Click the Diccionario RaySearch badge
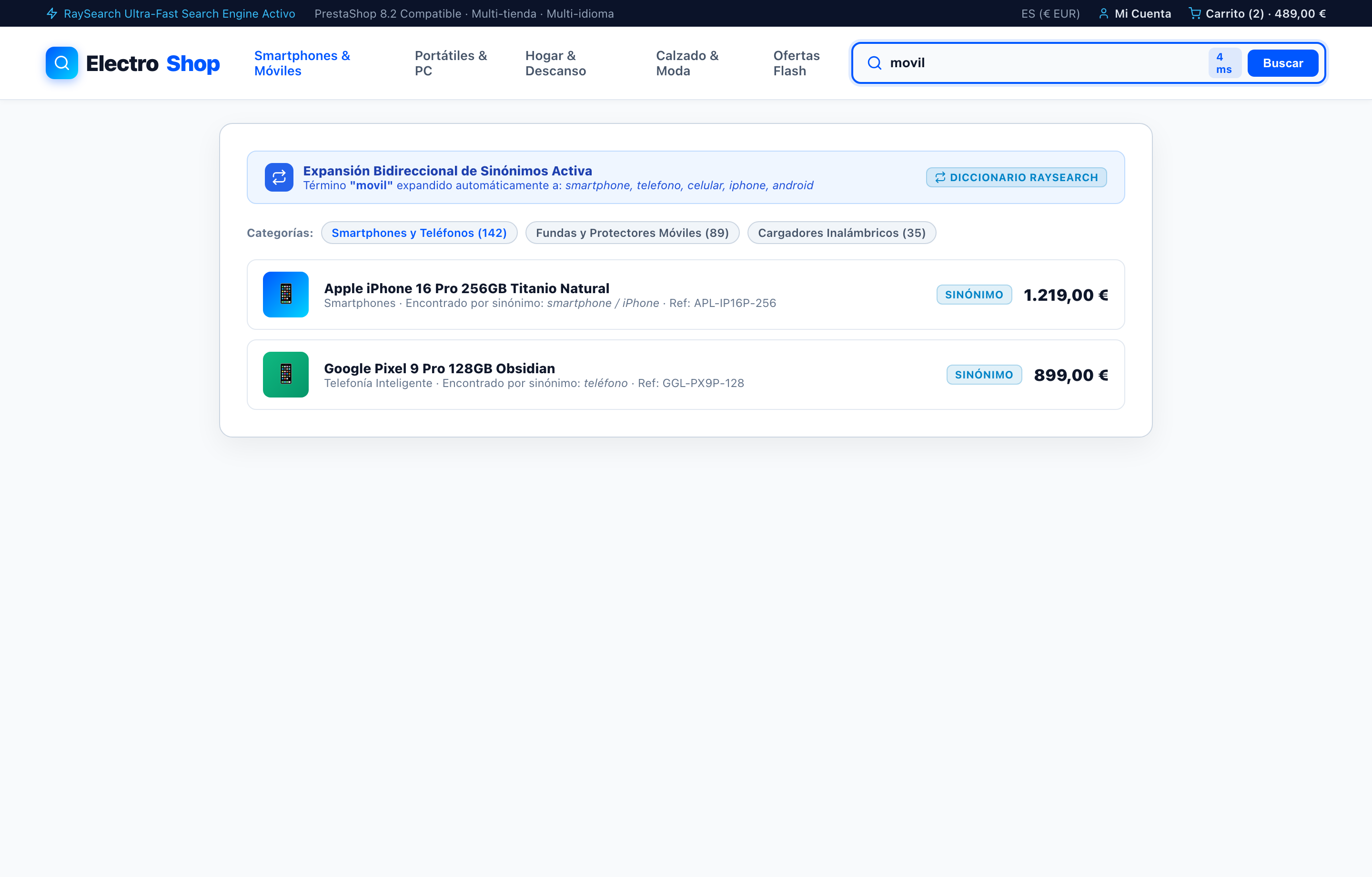The width and height of the screenshot is (1372, 877). point(1016,177)
